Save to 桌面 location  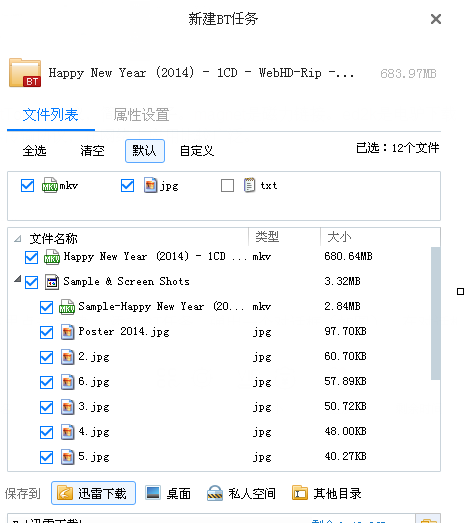pos(168,493)
